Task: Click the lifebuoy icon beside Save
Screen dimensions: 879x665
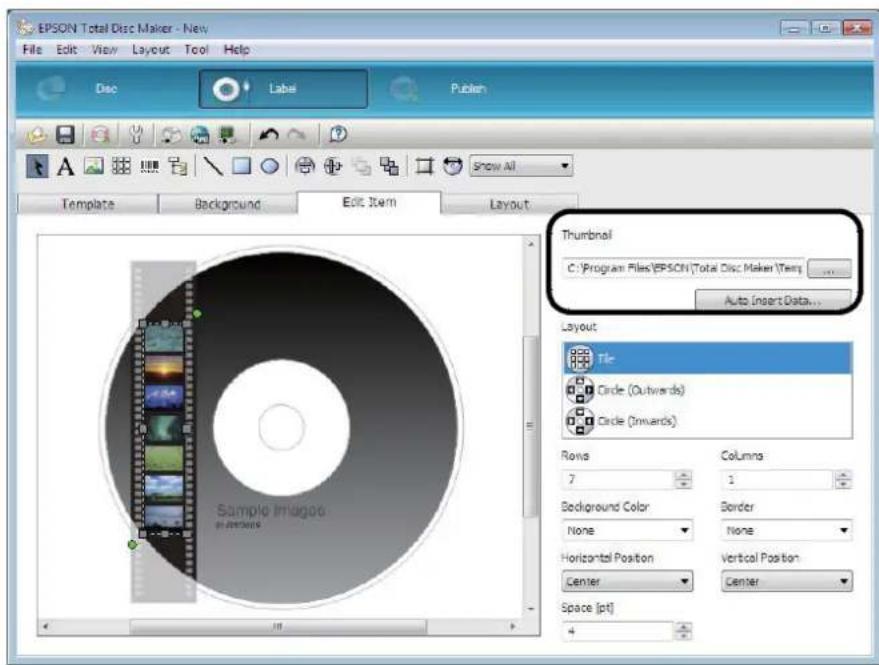Action: [x=100, y=135]
